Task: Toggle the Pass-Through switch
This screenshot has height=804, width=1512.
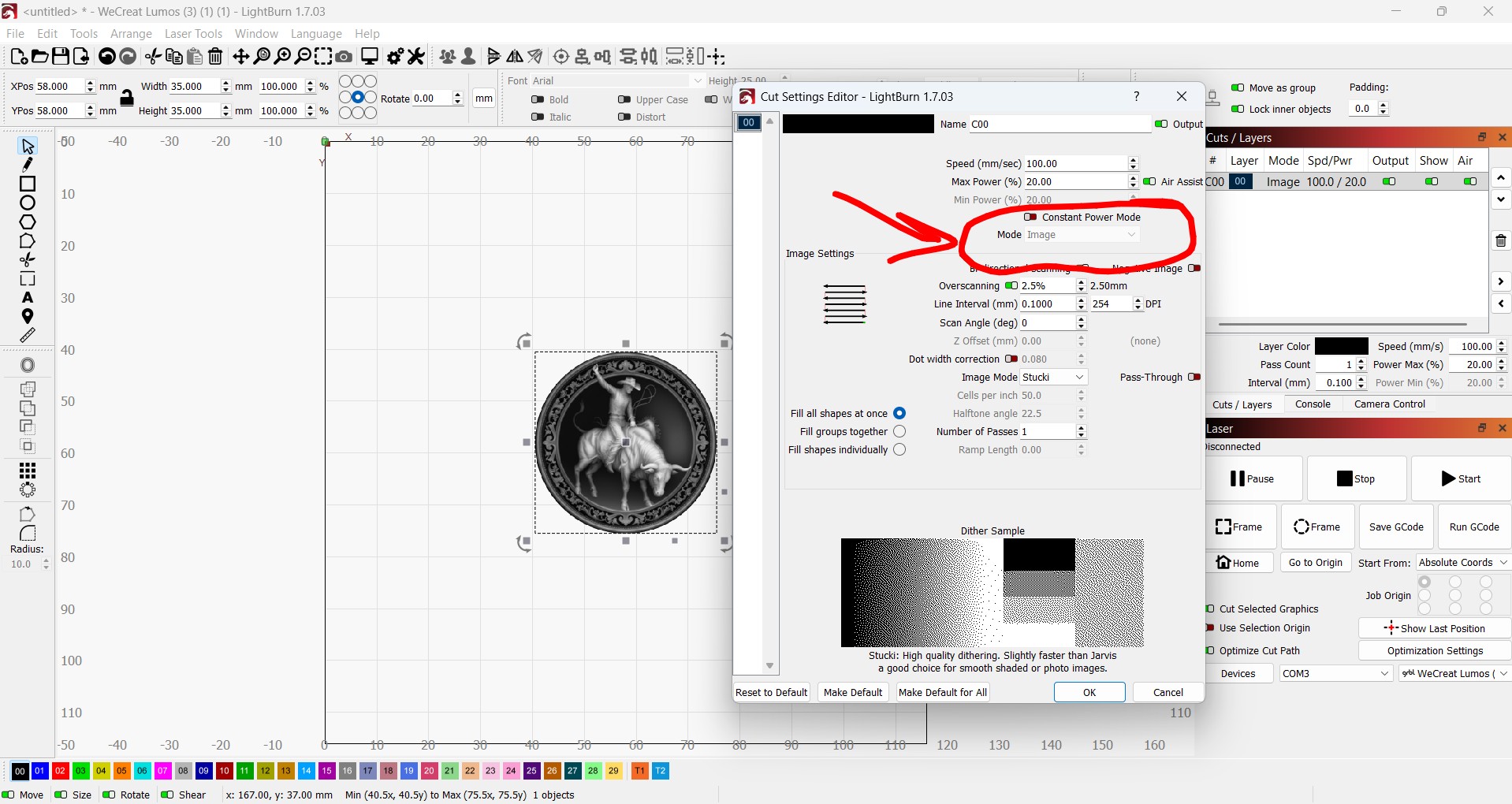Action: pos(1194,378)
